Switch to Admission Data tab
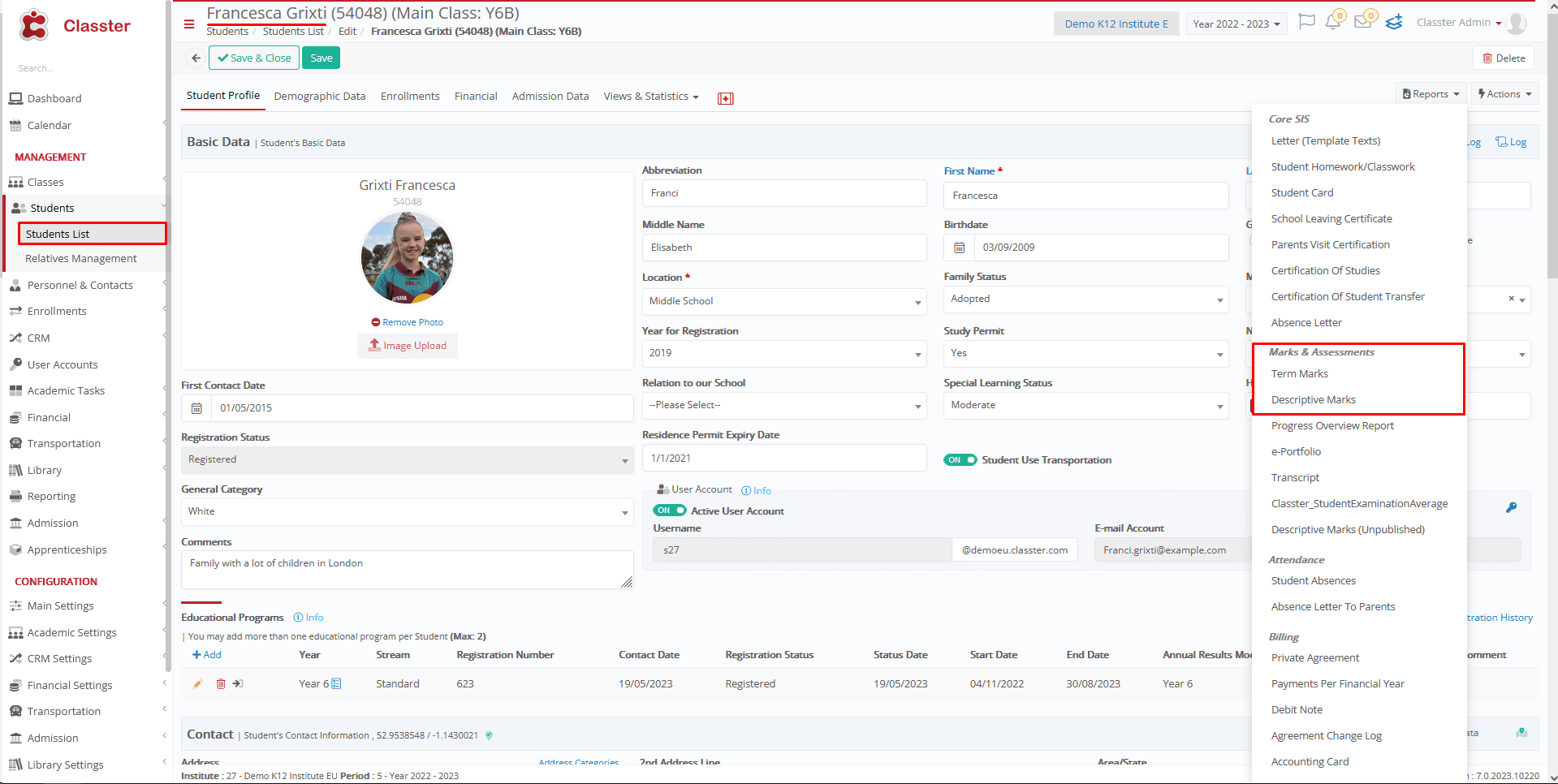This screenshot has width=1558, height=784. pos(550,96)
